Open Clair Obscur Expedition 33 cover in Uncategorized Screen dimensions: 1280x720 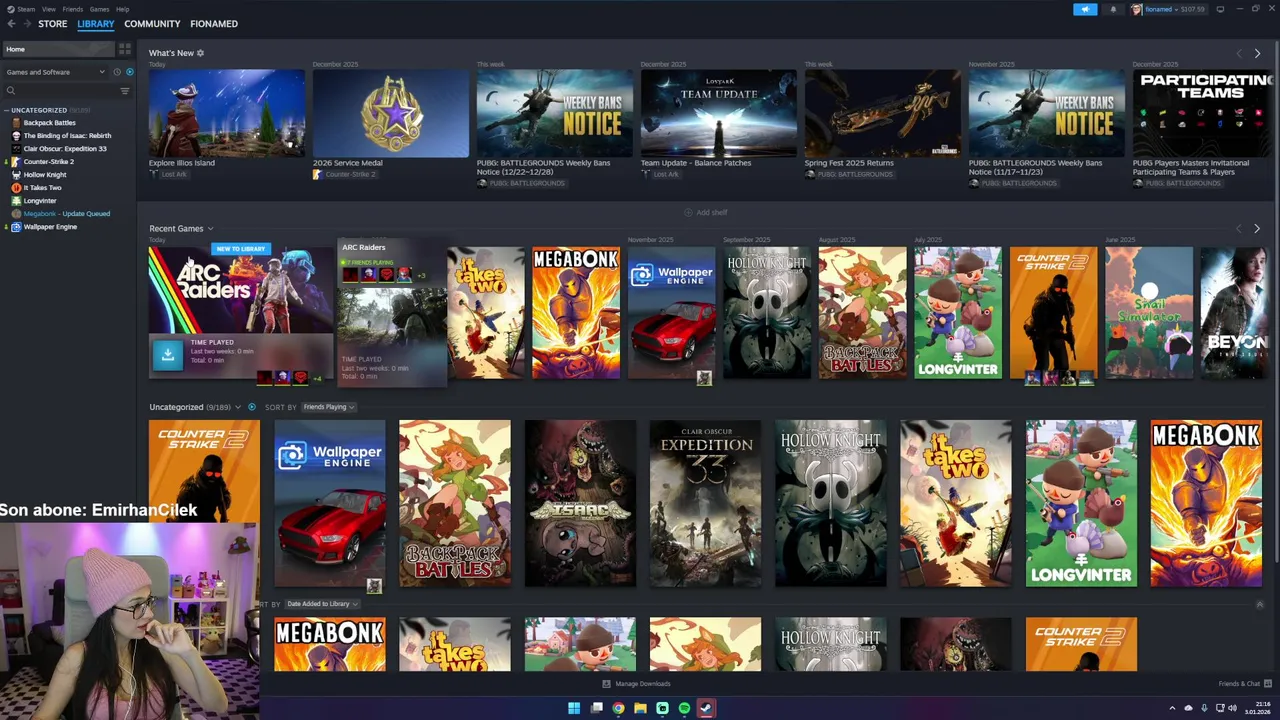705,503
